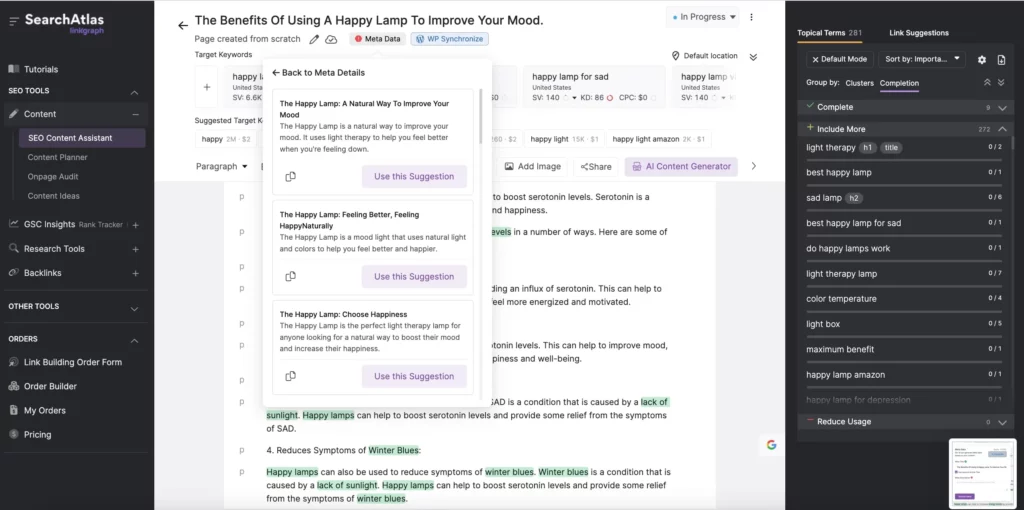Collapse the Content submenu
The height and width of the screenshot is (510, 1024).
point(135,114)
